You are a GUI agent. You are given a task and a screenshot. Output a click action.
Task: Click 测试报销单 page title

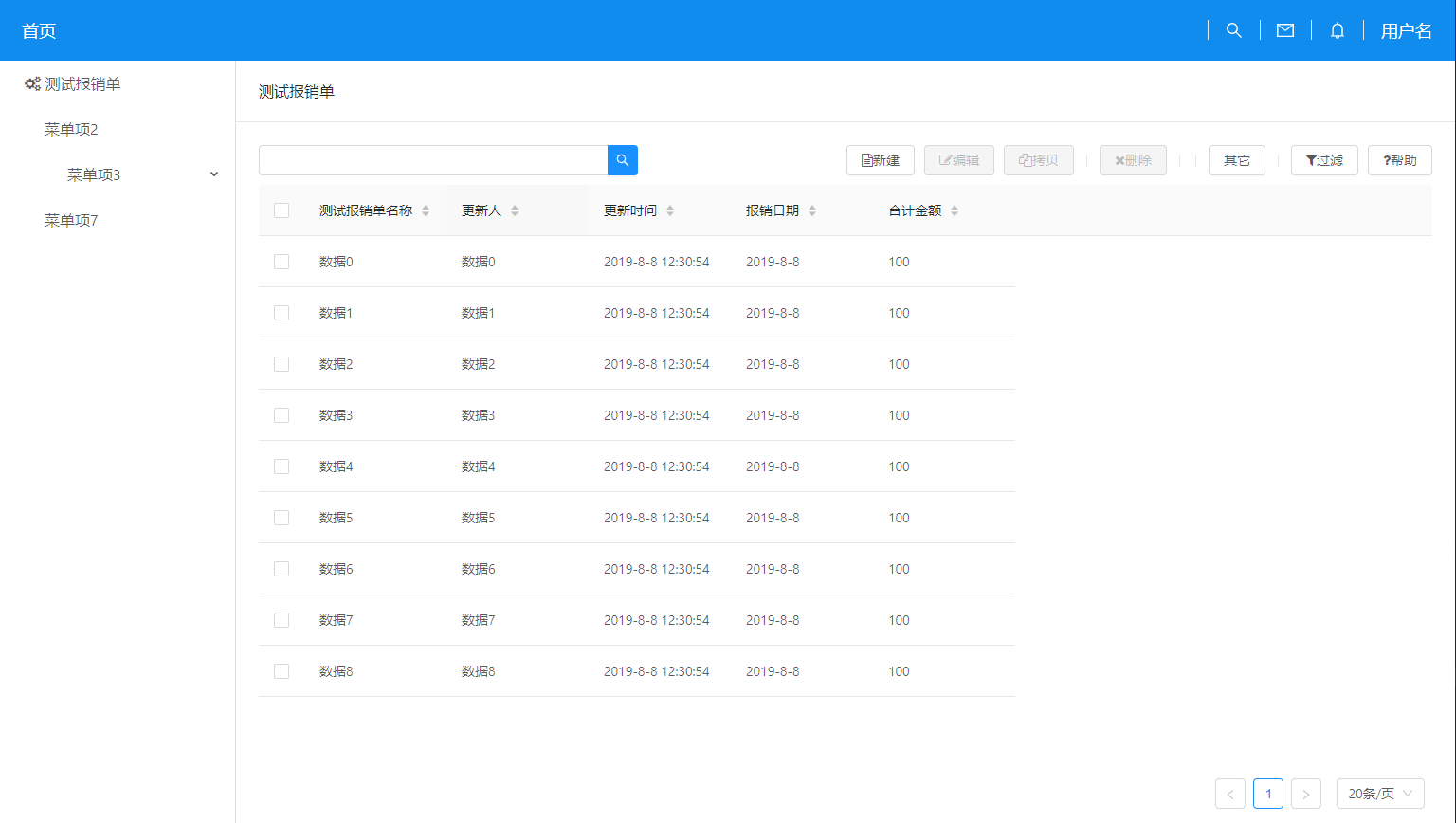[297, 91]
